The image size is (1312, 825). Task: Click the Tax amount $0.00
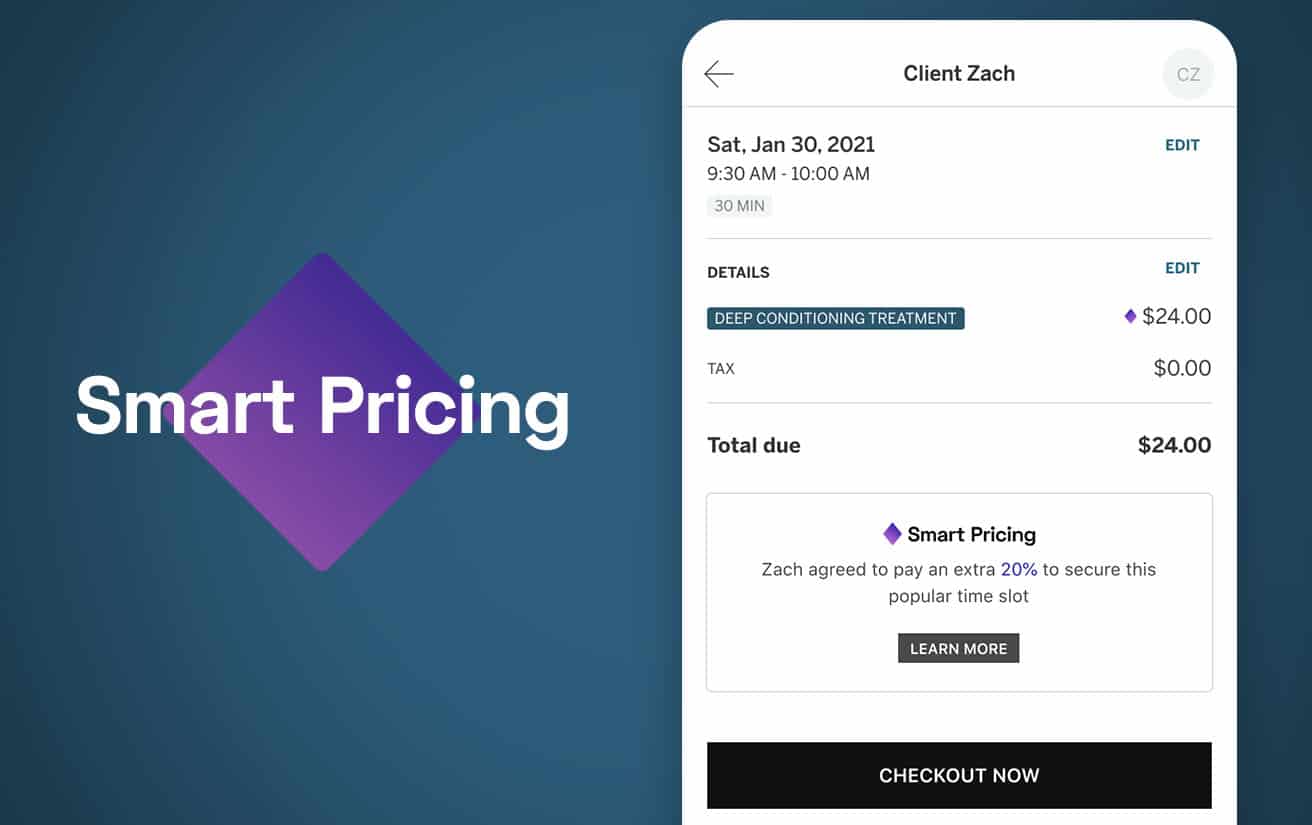1182,368
